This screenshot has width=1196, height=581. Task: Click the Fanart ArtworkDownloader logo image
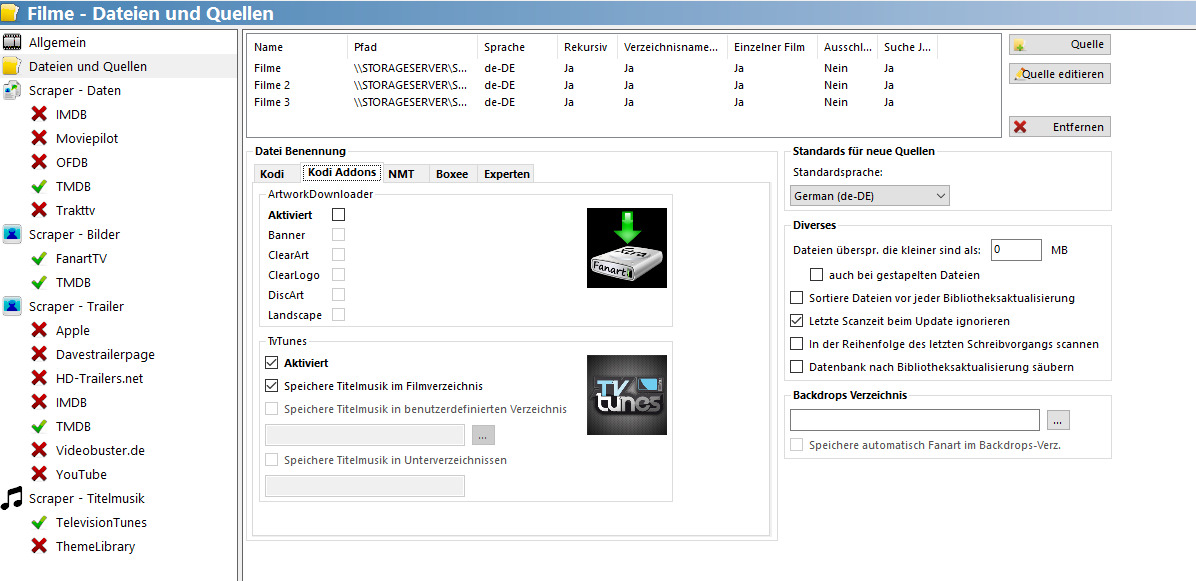point(626,248)
